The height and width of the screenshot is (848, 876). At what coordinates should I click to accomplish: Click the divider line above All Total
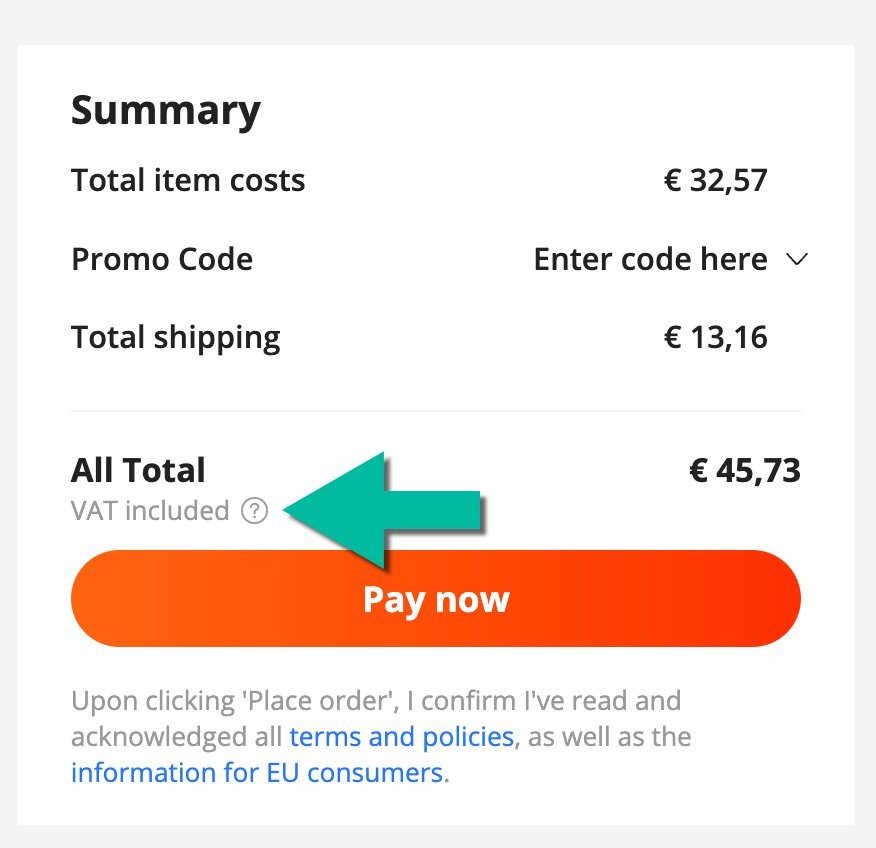coord(436,411)
